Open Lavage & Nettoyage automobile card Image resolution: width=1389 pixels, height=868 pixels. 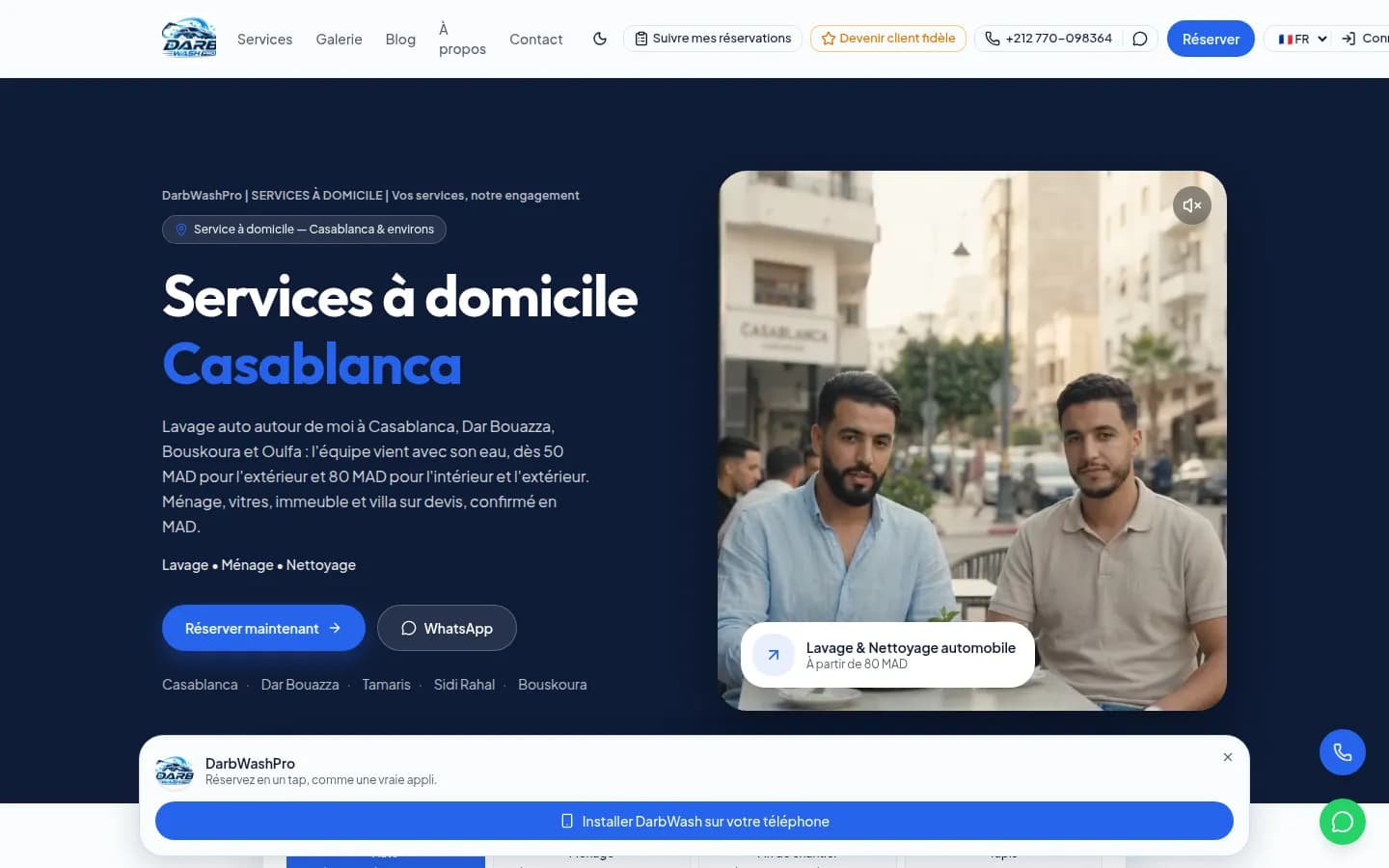(x=887, y=655)
